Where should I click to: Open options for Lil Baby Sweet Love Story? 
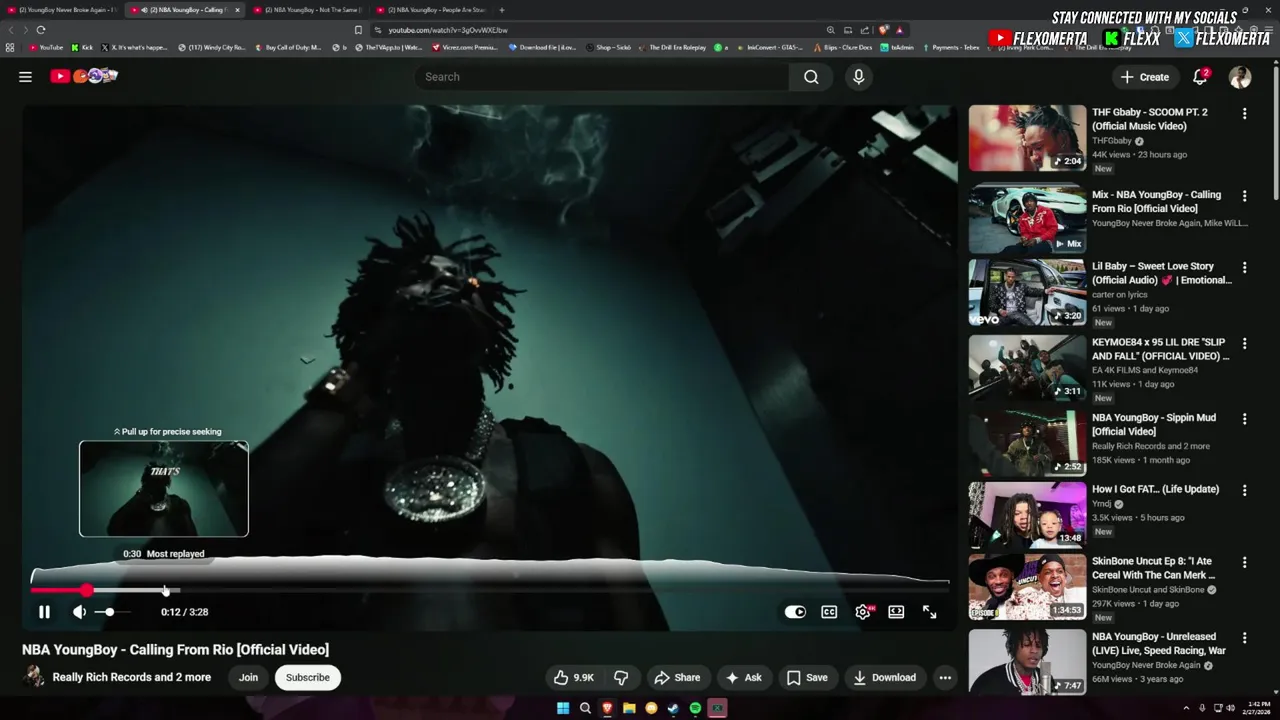pyautogui.click(x=1244, y=268)
